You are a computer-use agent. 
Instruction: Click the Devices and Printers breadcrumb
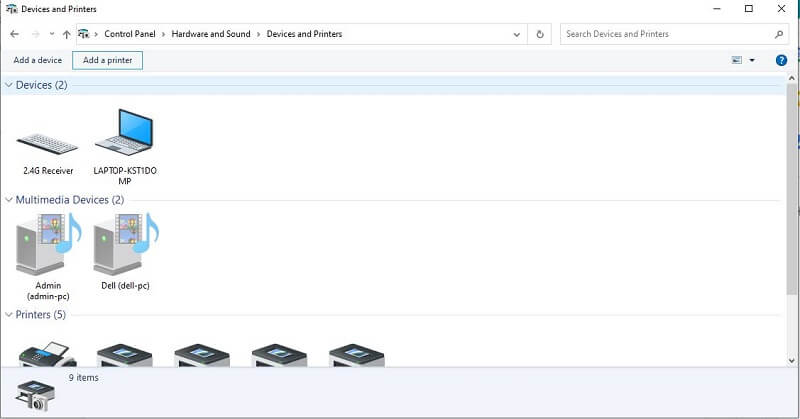click(304, 34)
